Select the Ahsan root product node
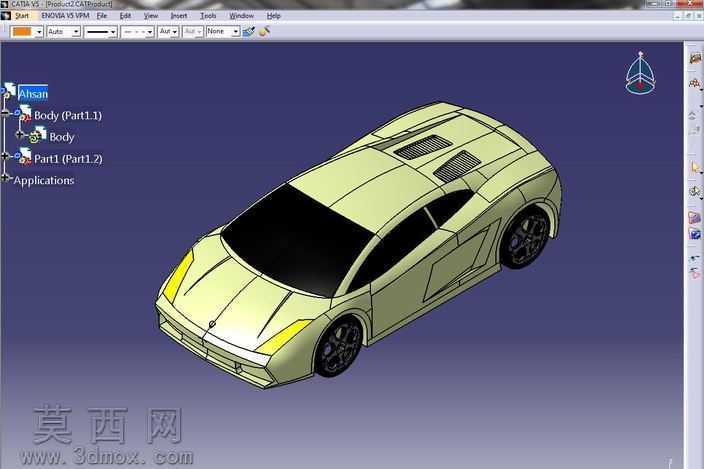This screenshot has width=704, height=469. tap(33, 93)
